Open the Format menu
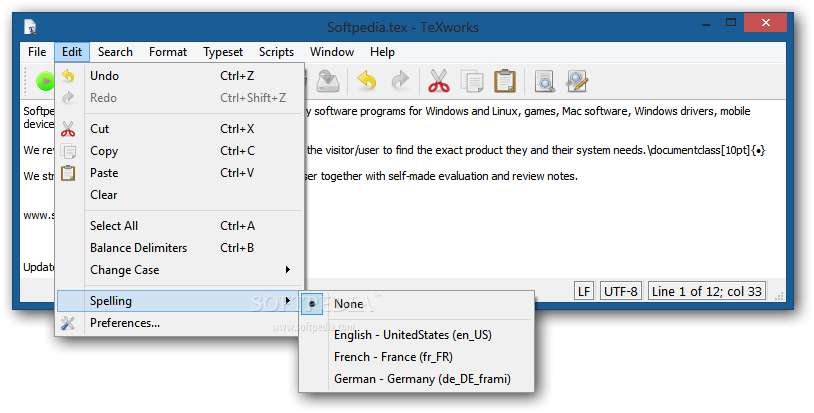The width and height of the screenshot is (814, 413). click(x=168, y=52)
